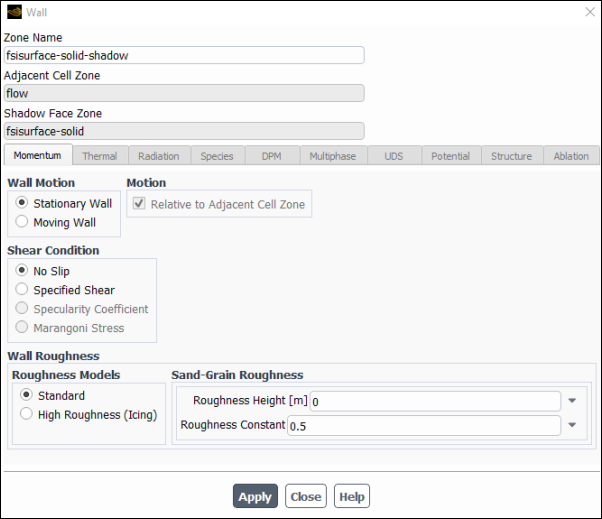Click the Close button
This screenshot has width=602, height=519.
click(306, 496)
